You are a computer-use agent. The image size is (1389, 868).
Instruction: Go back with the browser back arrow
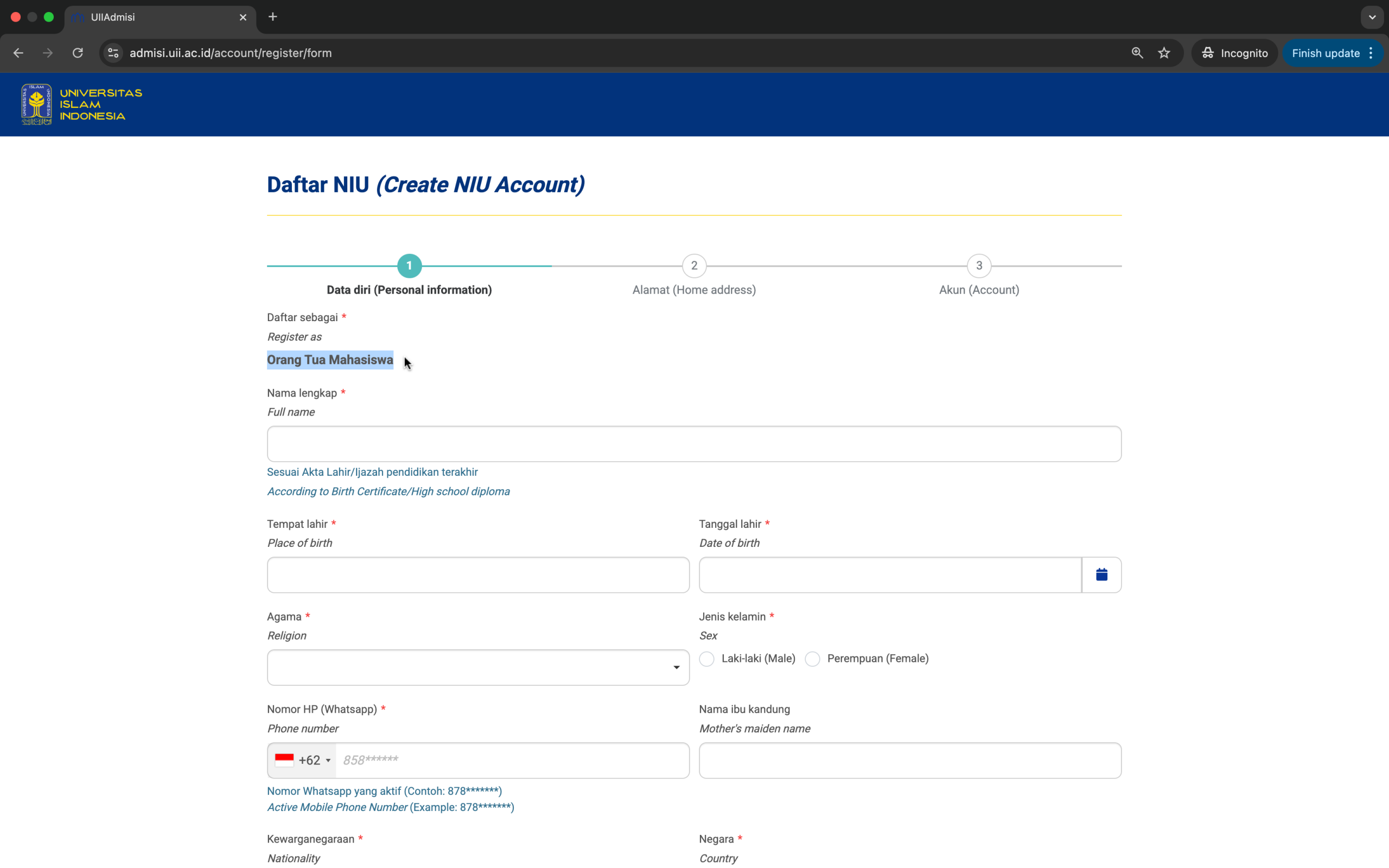point(18,53)
